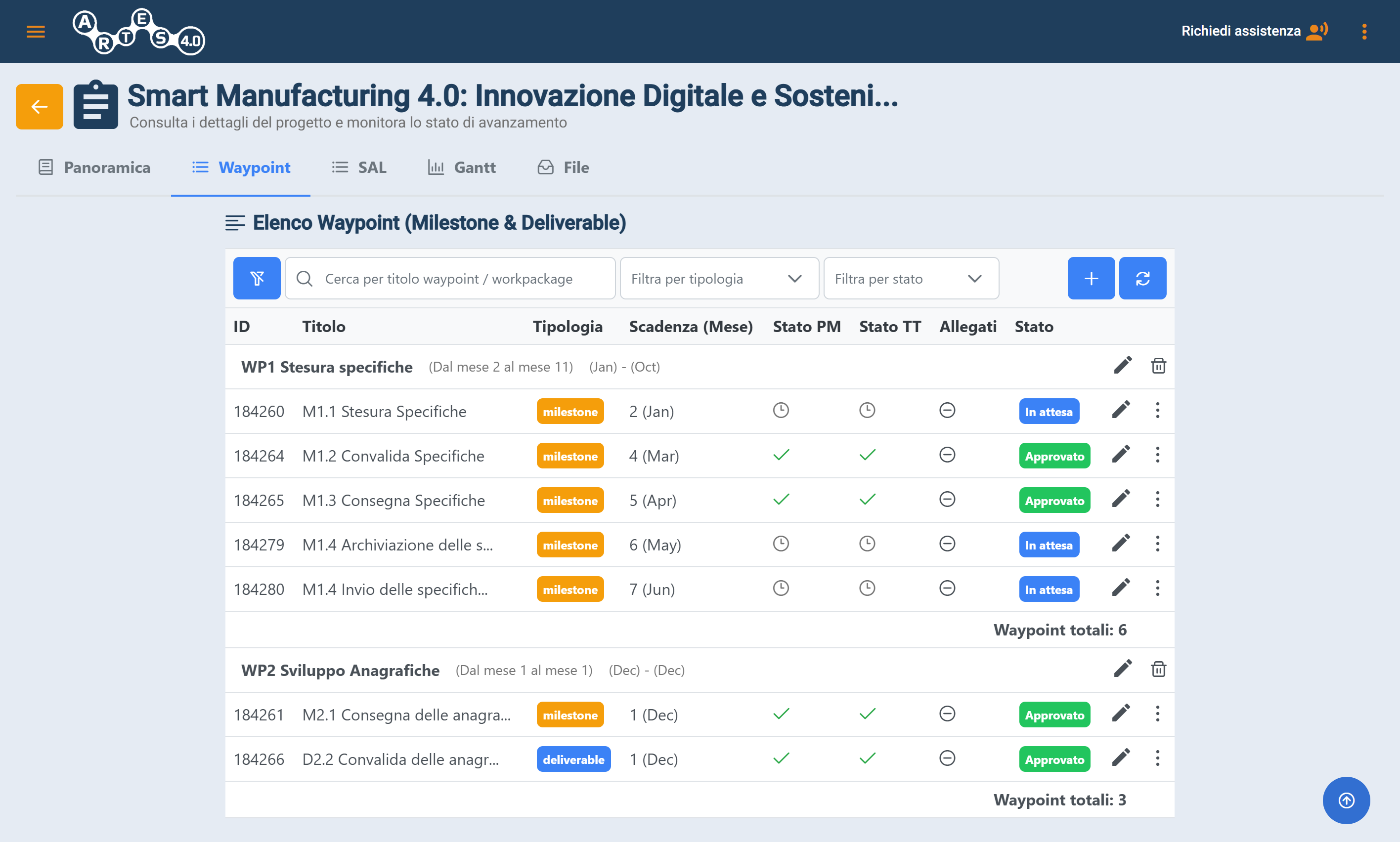Select the Waypoint tab
1400x842 pixels.
pyautogui.click(x=241, y=168)
